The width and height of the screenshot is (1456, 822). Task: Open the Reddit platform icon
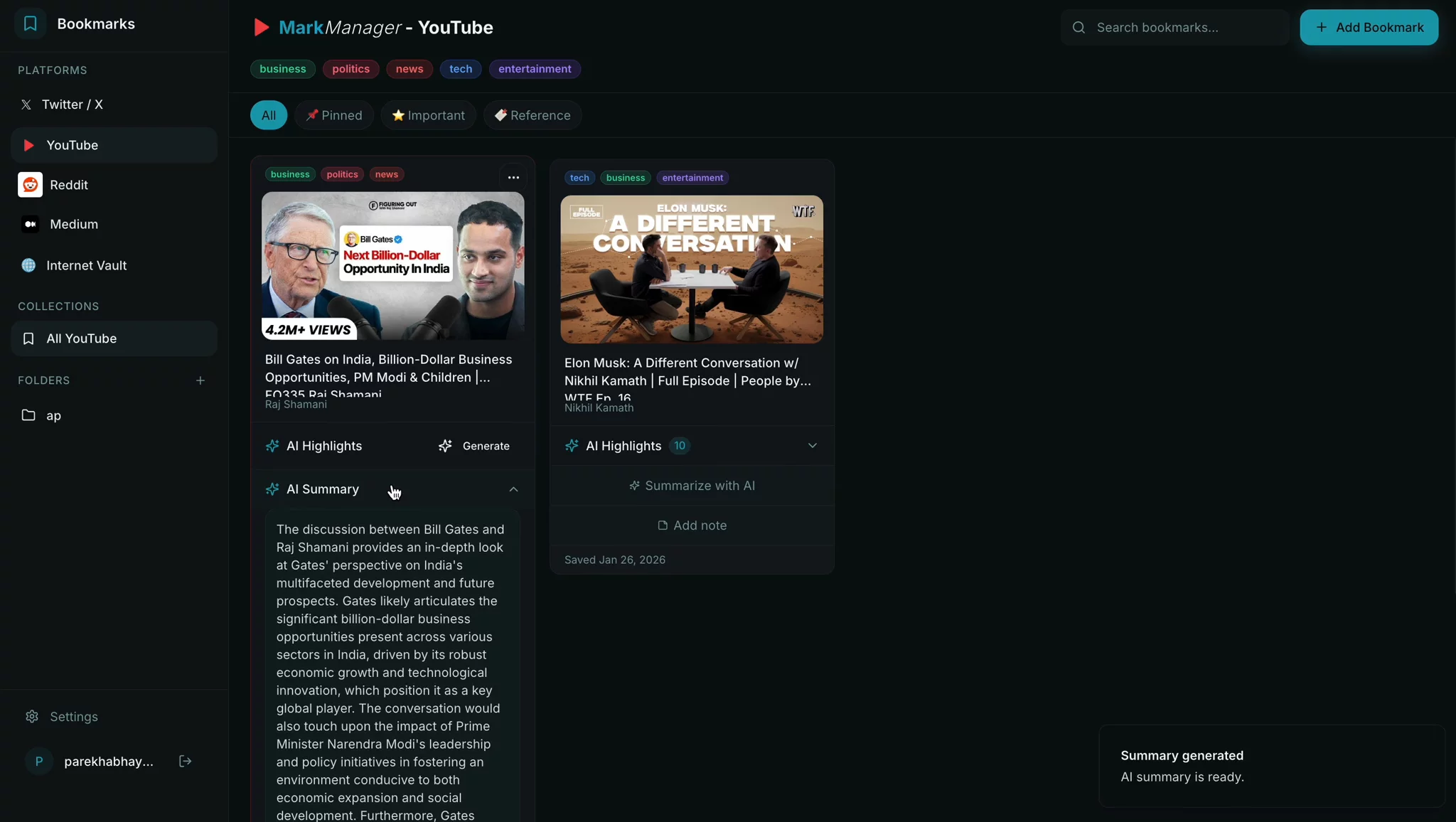(x=30, y=185)
